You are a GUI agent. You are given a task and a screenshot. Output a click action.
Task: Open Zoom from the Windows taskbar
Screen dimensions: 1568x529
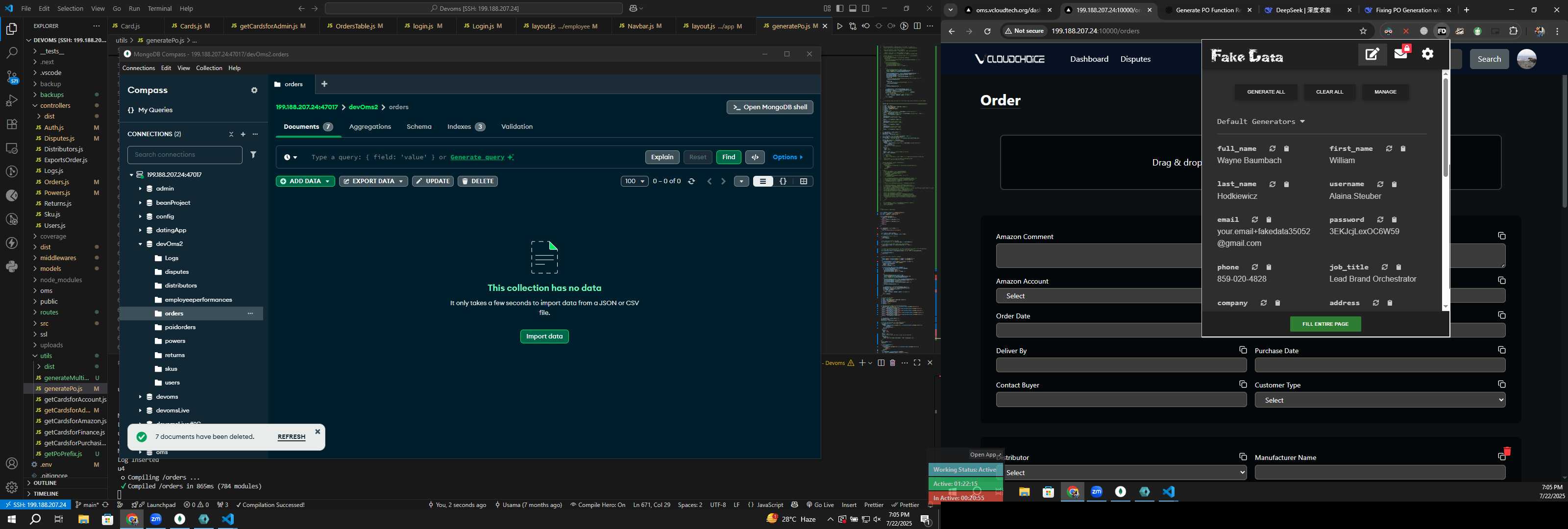coord(156,519)
